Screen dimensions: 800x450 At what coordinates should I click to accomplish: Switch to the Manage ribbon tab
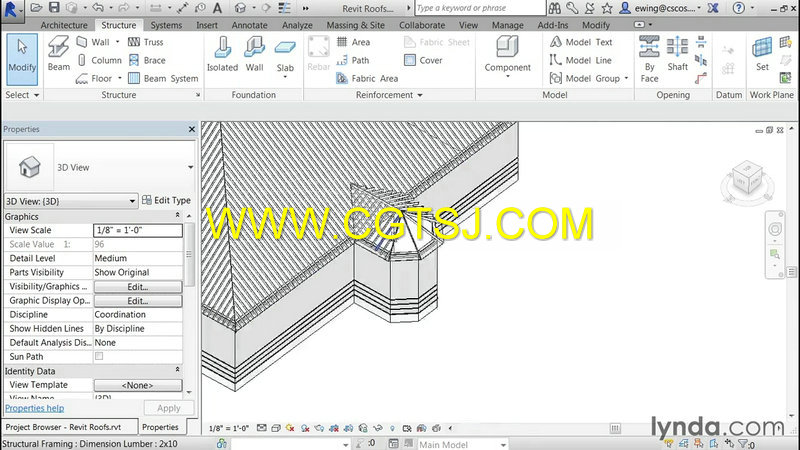coord(508,25)
